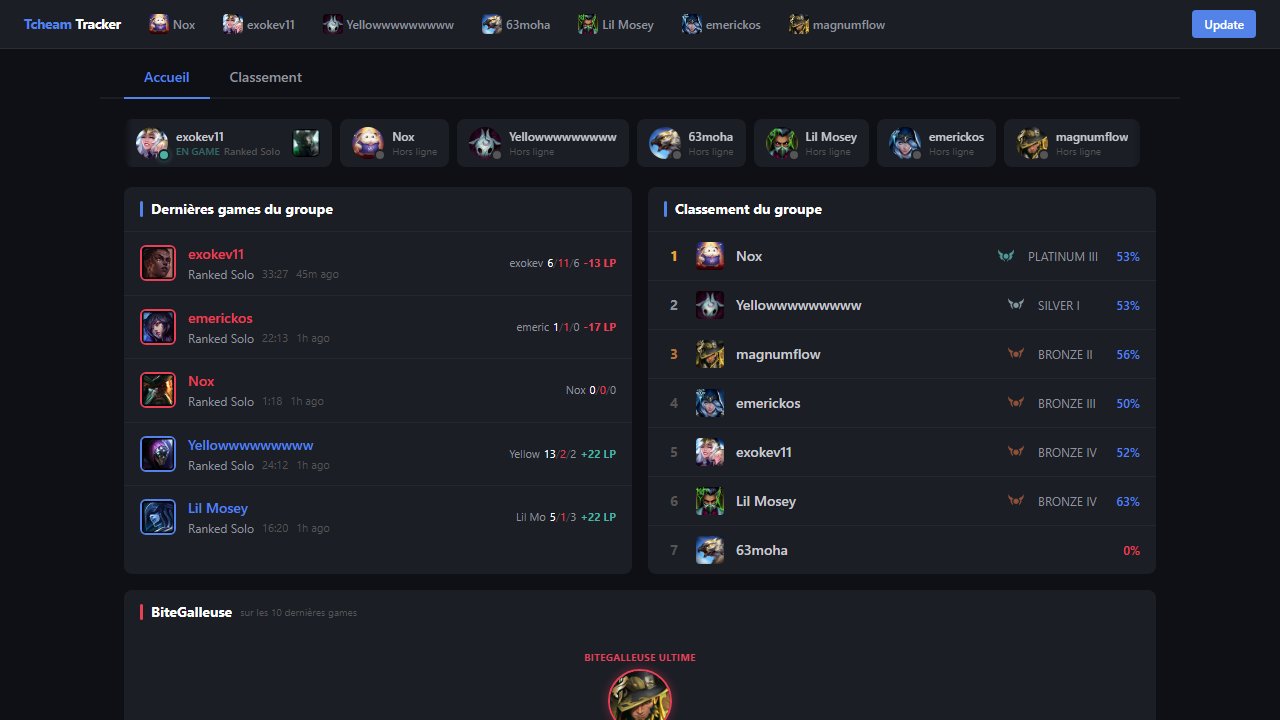The height and width of the screenshot is (720, 1280).
Task: Click the magnumflow avatar in top navbar
Action: pos(799,24)
